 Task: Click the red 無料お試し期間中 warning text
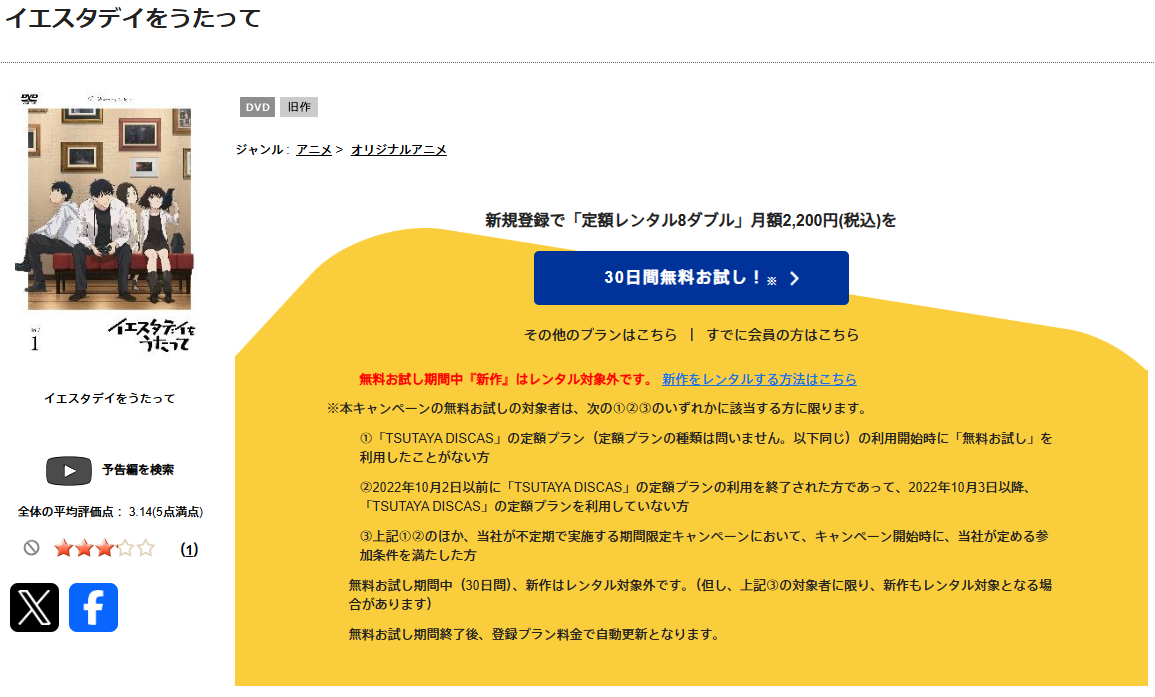(506, 379)
